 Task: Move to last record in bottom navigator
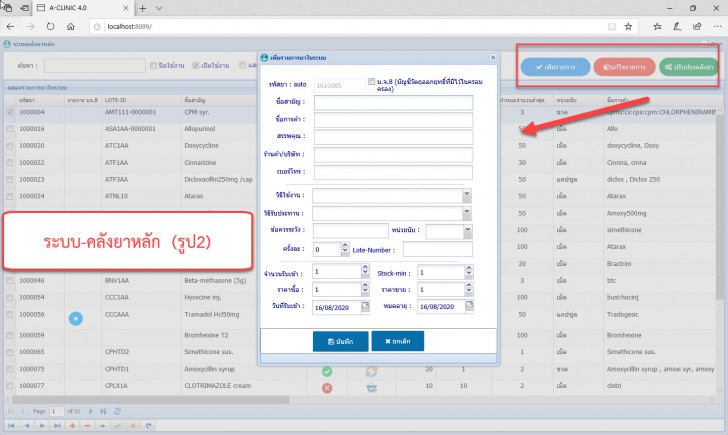click(57, 425)
